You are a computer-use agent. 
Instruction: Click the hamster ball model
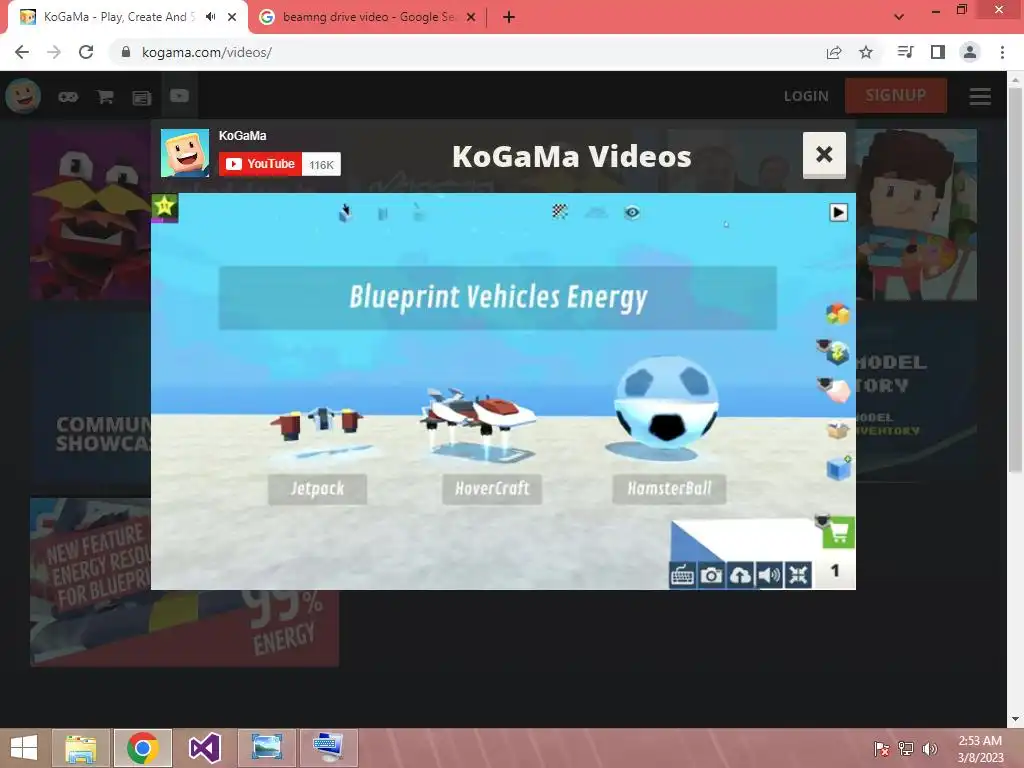coord(665,402)
